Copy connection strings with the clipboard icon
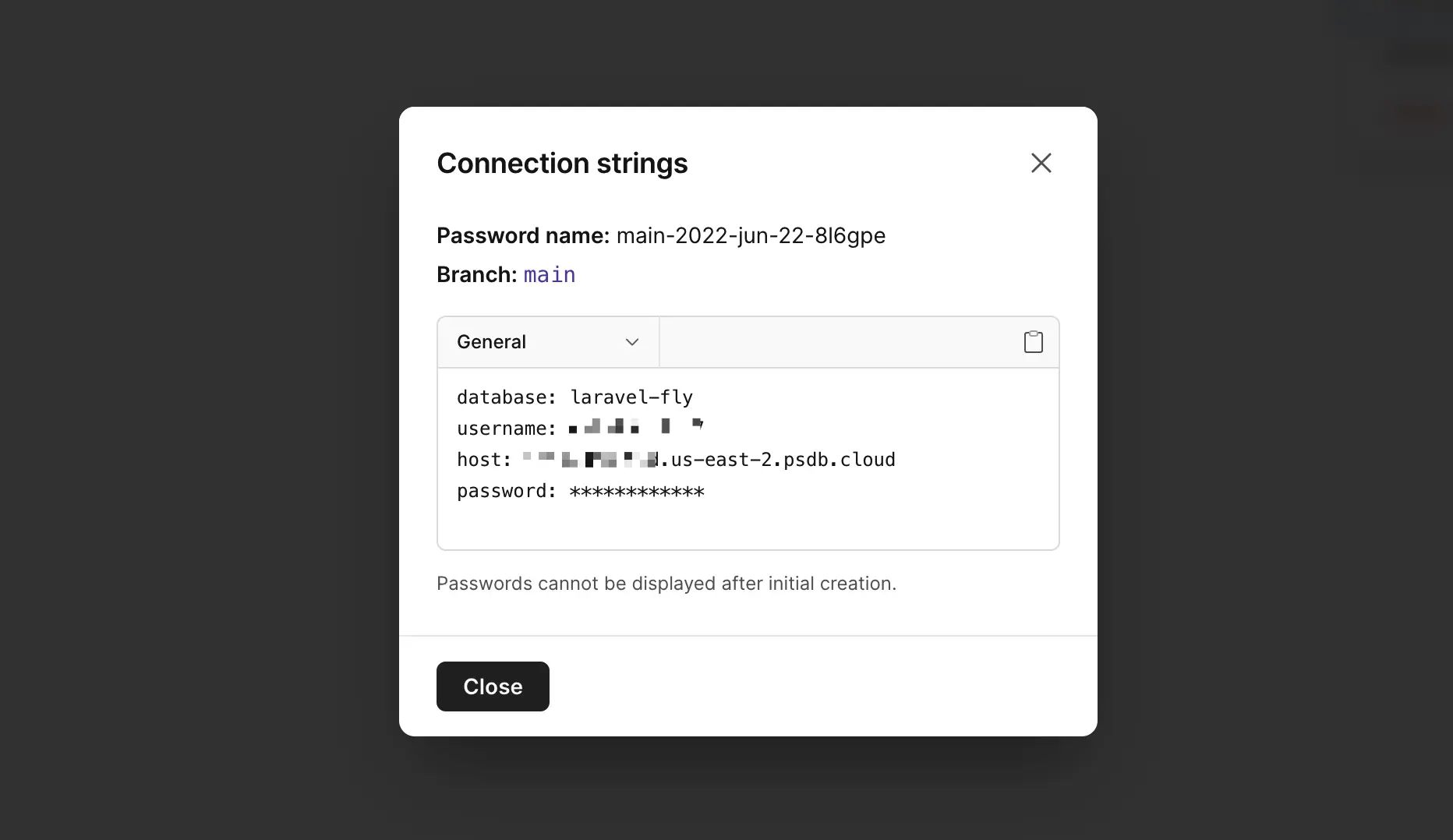1453x840 pixels. pyautogui.click(x=1033, y=342)
